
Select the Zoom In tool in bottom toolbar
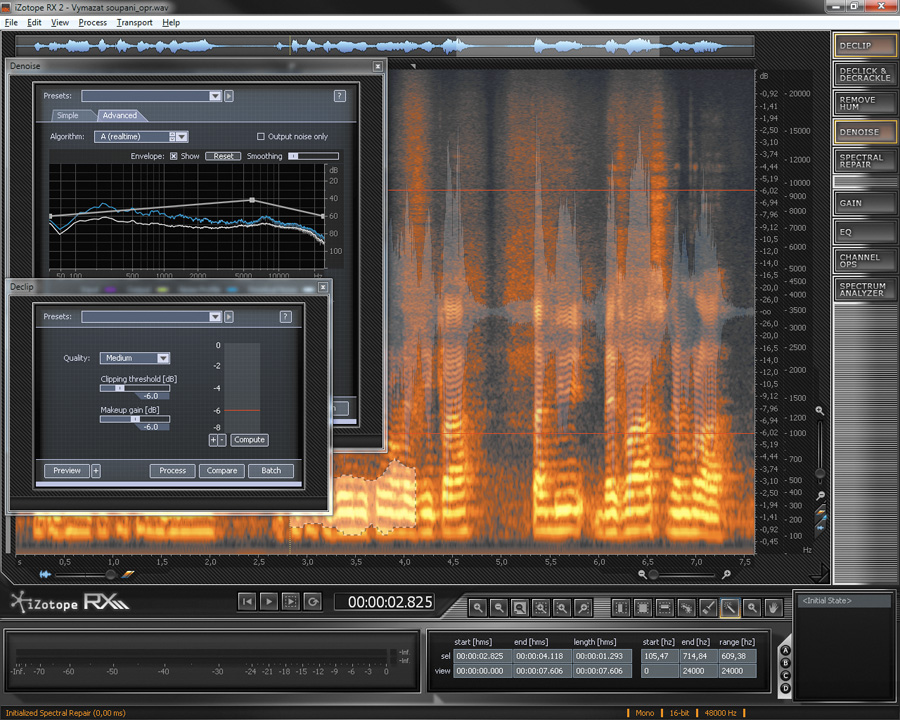(x=477, y=607)
